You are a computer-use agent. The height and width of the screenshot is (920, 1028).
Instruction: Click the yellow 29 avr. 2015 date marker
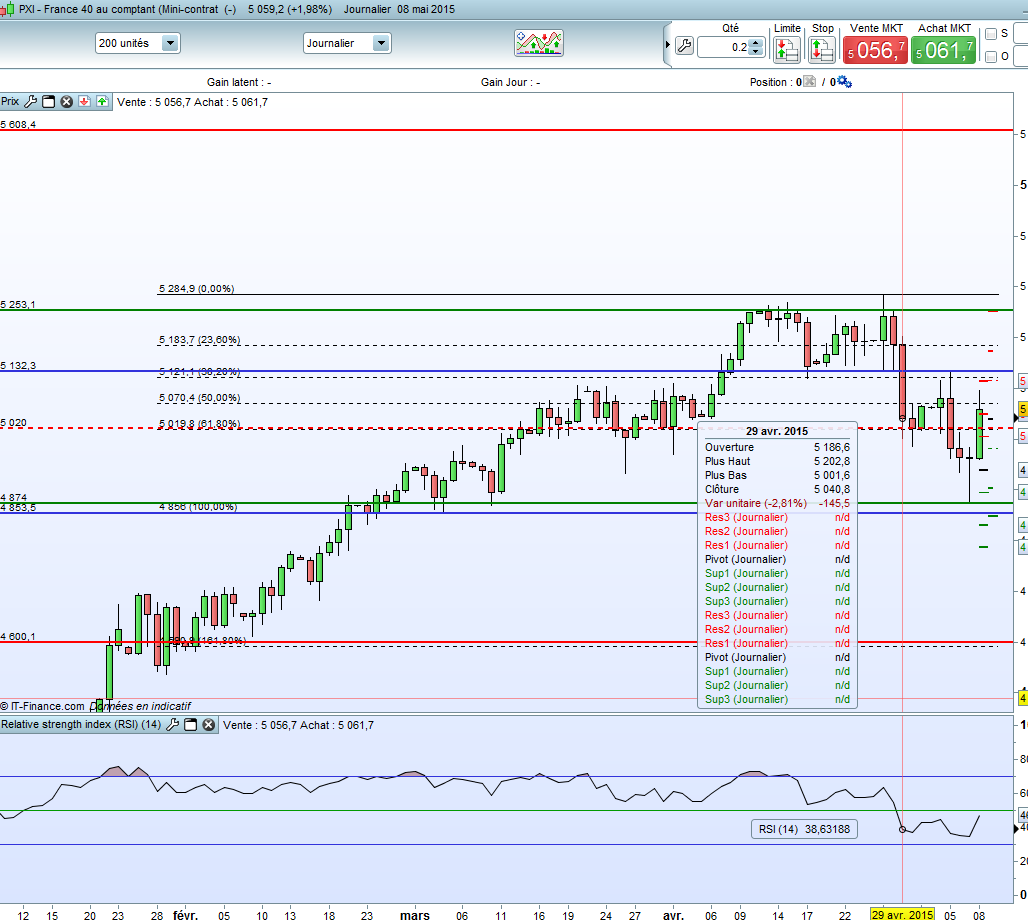click(902, 914)
